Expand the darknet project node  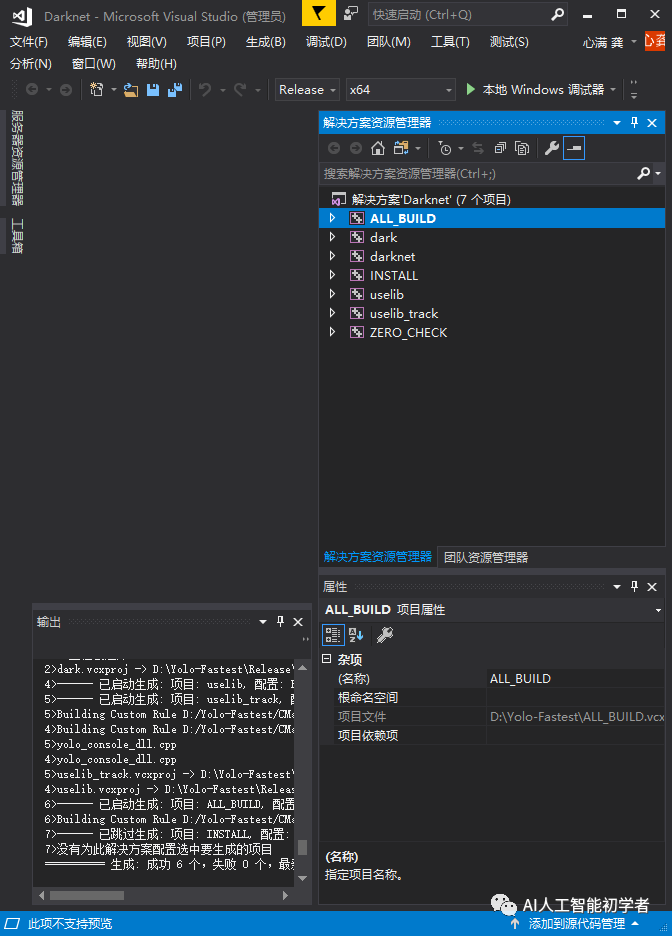(332, 256)
